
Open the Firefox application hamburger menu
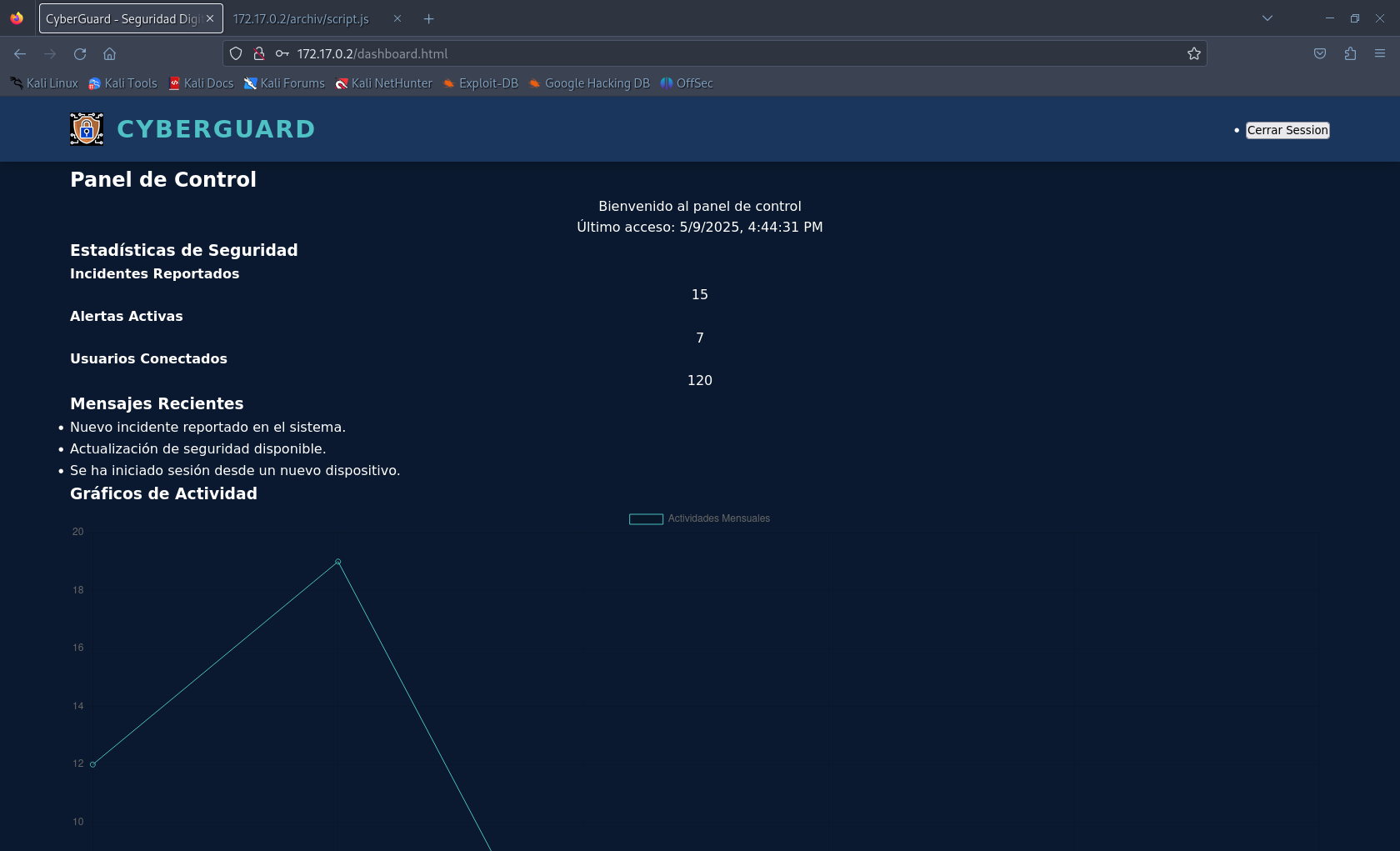coord(1380,53)
